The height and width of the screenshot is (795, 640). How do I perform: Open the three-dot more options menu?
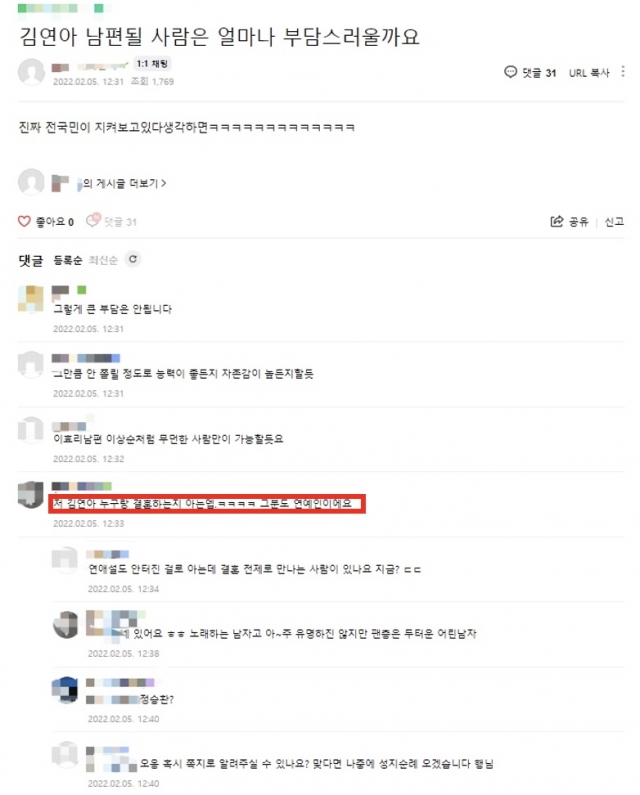point(623,72)
